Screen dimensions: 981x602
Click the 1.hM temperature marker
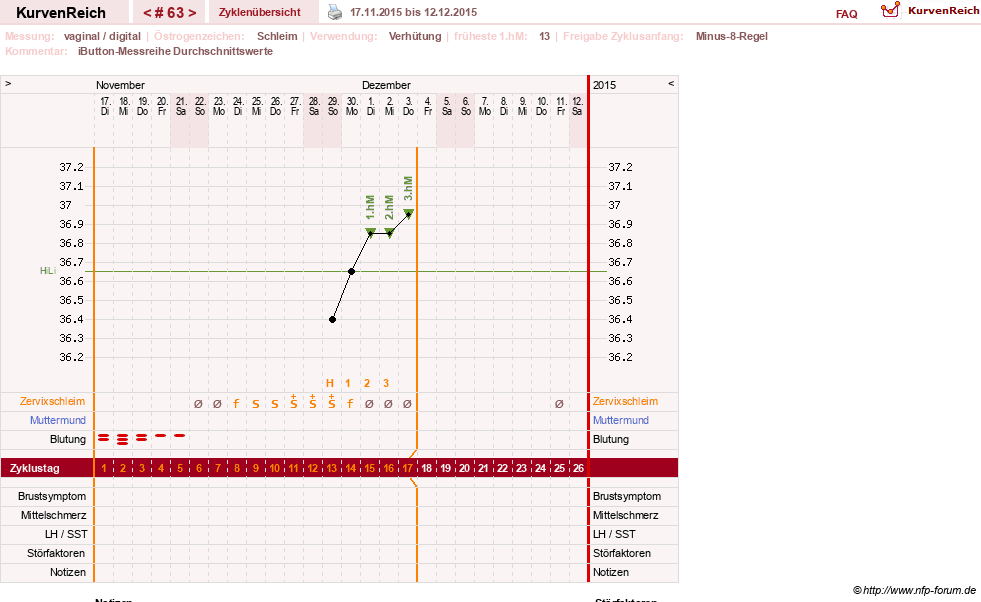click(x=370, y=233)
